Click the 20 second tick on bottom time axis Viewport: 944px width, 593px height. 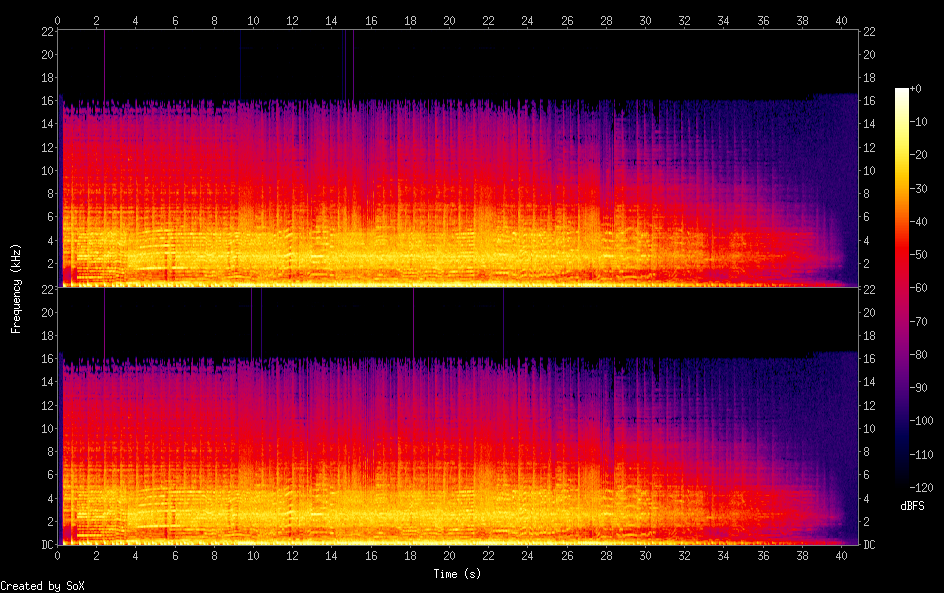(x=449, y=555)
